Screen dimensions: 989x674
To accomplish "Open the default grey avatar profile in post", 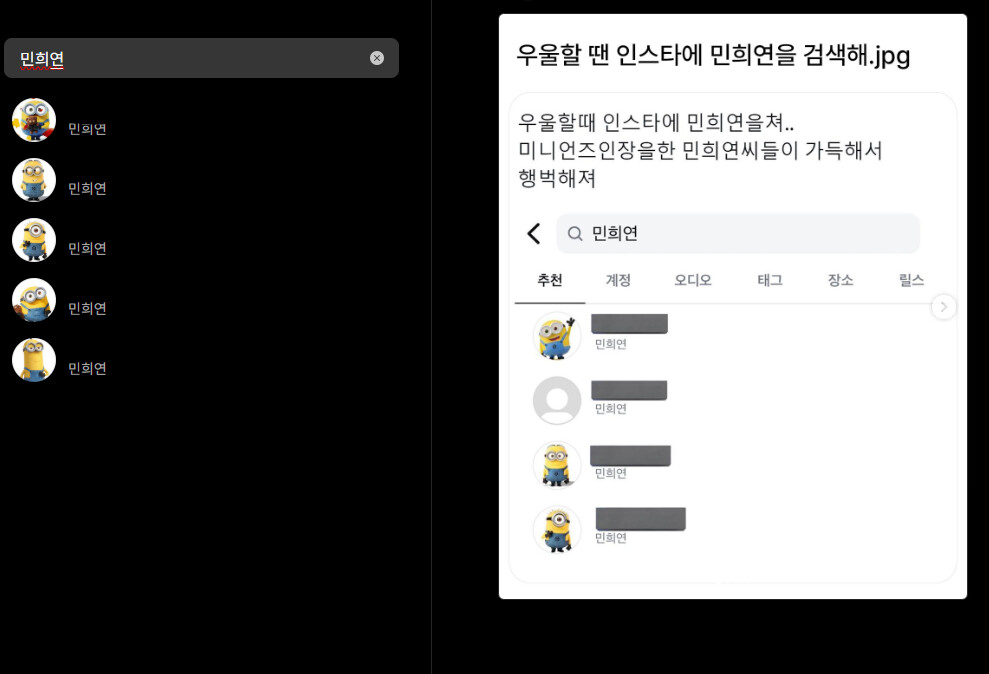I will pos(556,400).
